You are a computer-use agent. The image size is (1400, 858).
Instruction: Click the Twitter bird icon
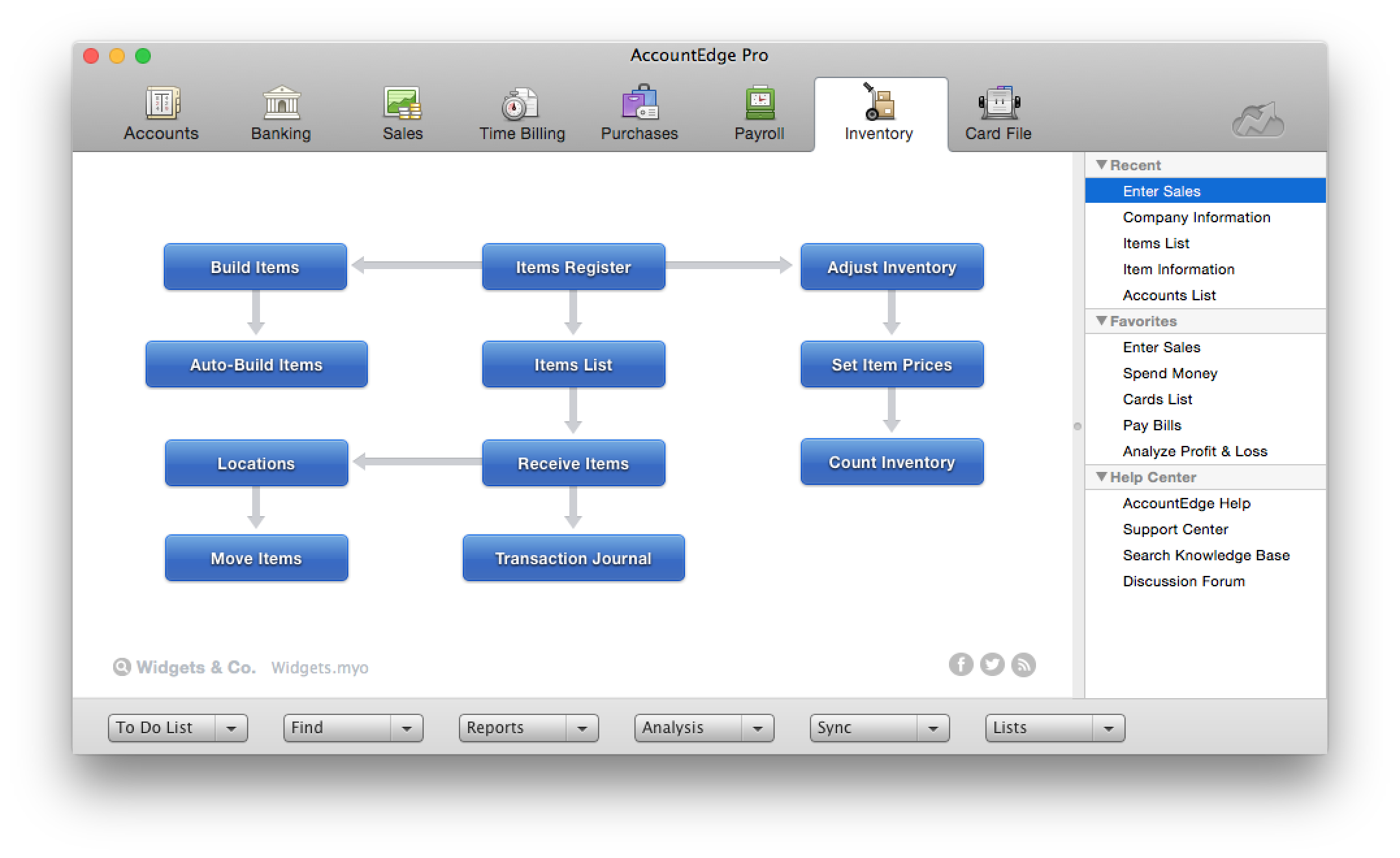[x=992, y=664]
